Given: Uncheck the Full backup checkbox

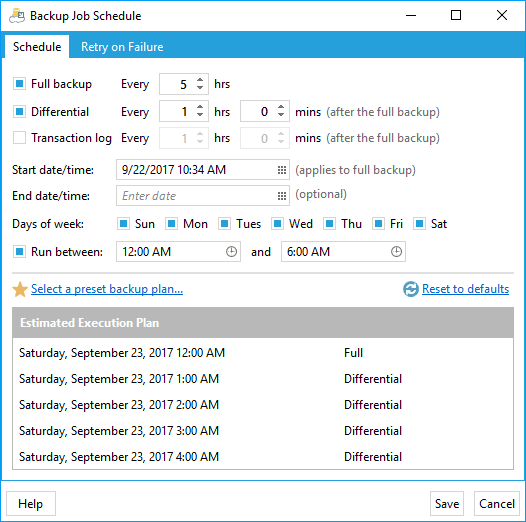Looking at the screenshot, I should click(19, 84).
